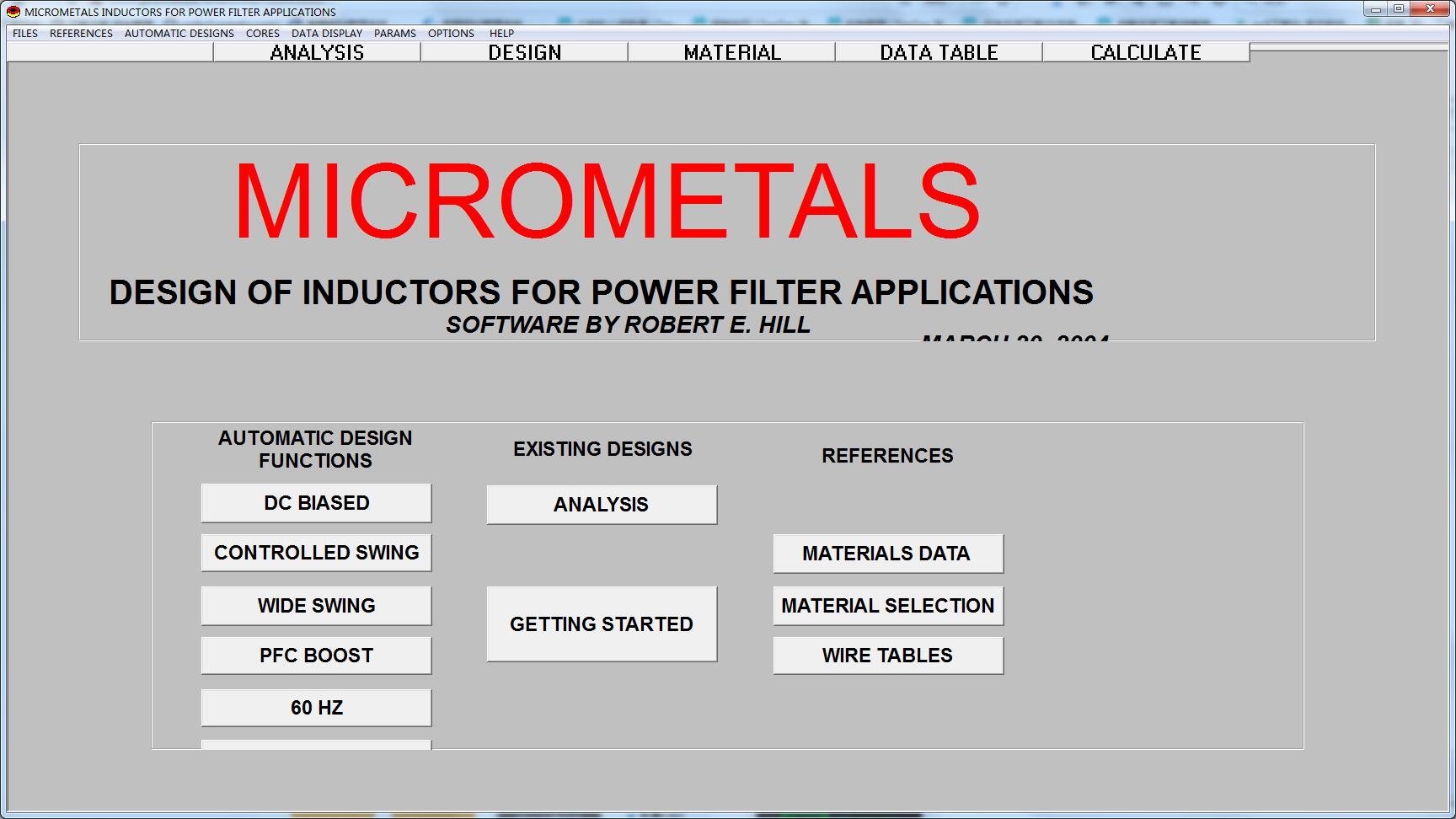Viewport: 1456px width, 819px height.
Task: Open the REFERENCES menu
Action: (81, 34)
